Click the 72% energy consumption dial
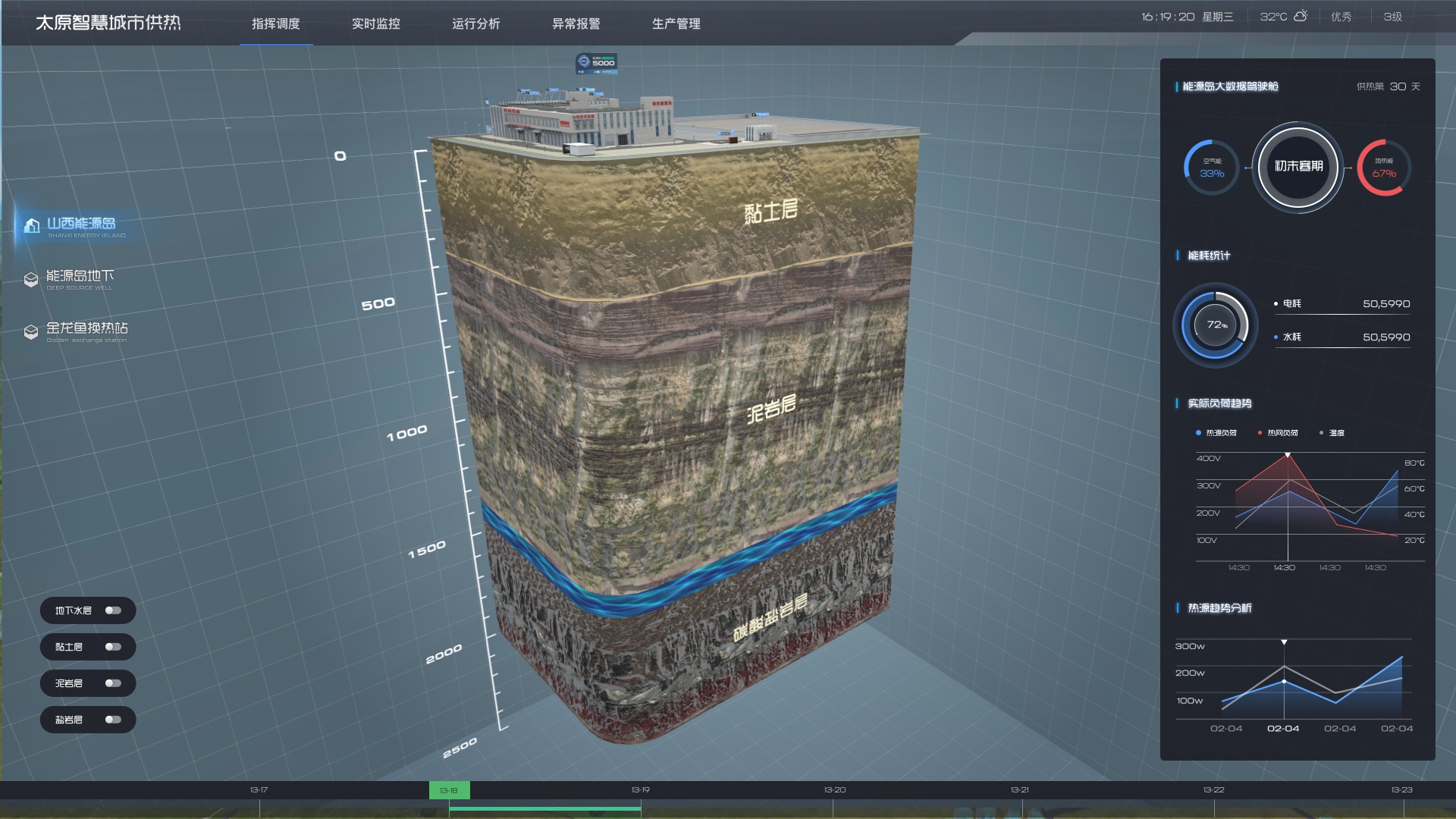 (x=1216, y=325)
